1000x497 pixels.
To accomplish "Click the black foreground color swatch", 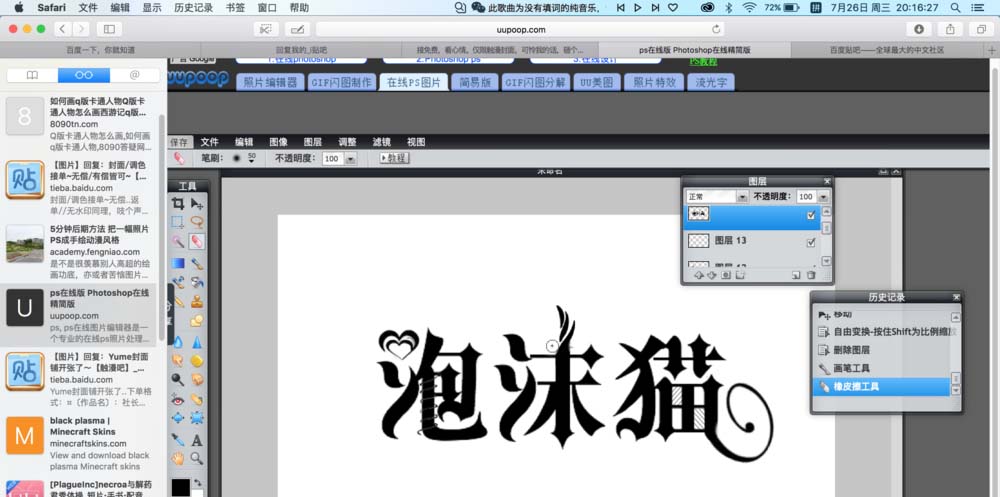I will pyautogui.click(x=180, y=487).
